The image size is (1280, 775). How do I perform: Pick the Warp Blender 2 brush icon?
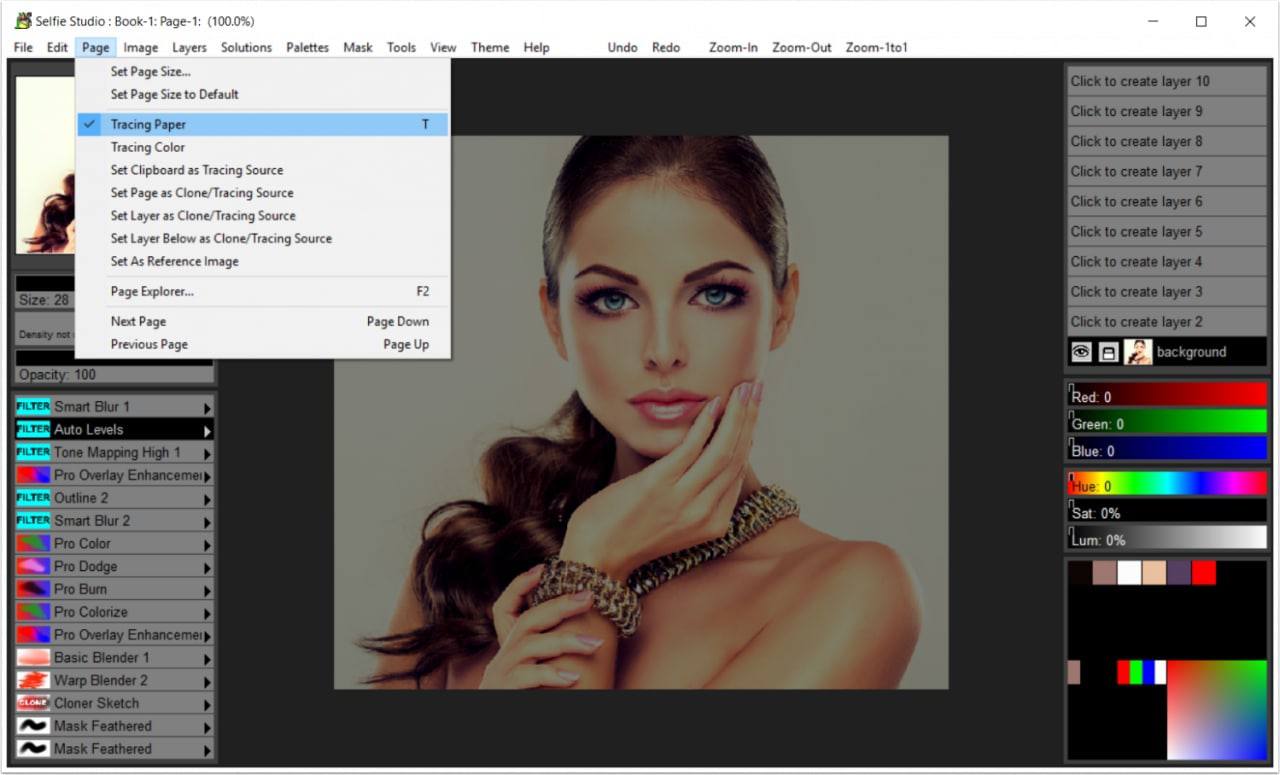pos(33,681)
